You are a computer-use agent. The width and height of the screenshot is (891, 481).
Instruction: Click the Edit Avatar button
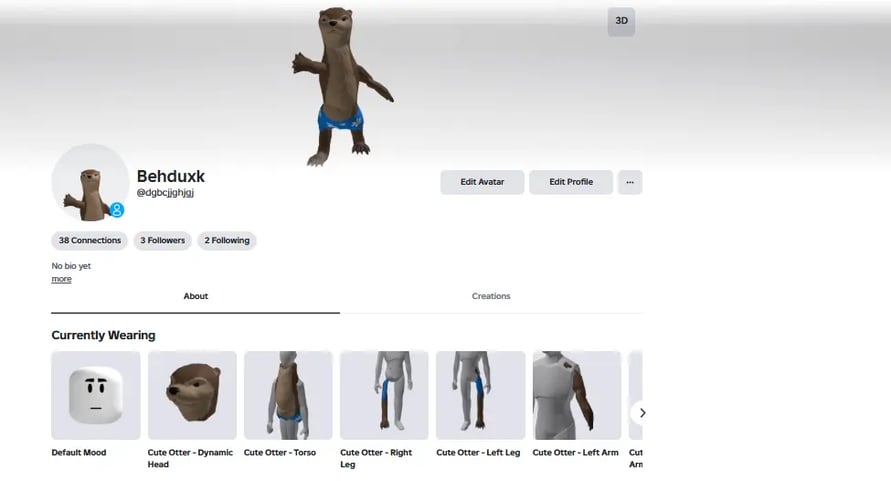tap(482, 182)
